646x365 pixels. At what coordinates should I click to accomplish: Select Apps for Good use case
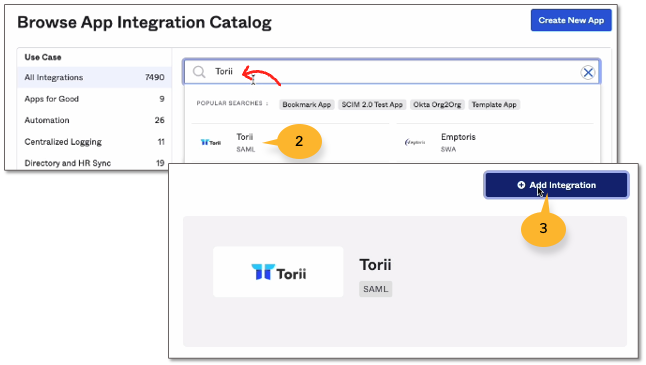coord(94,99)
